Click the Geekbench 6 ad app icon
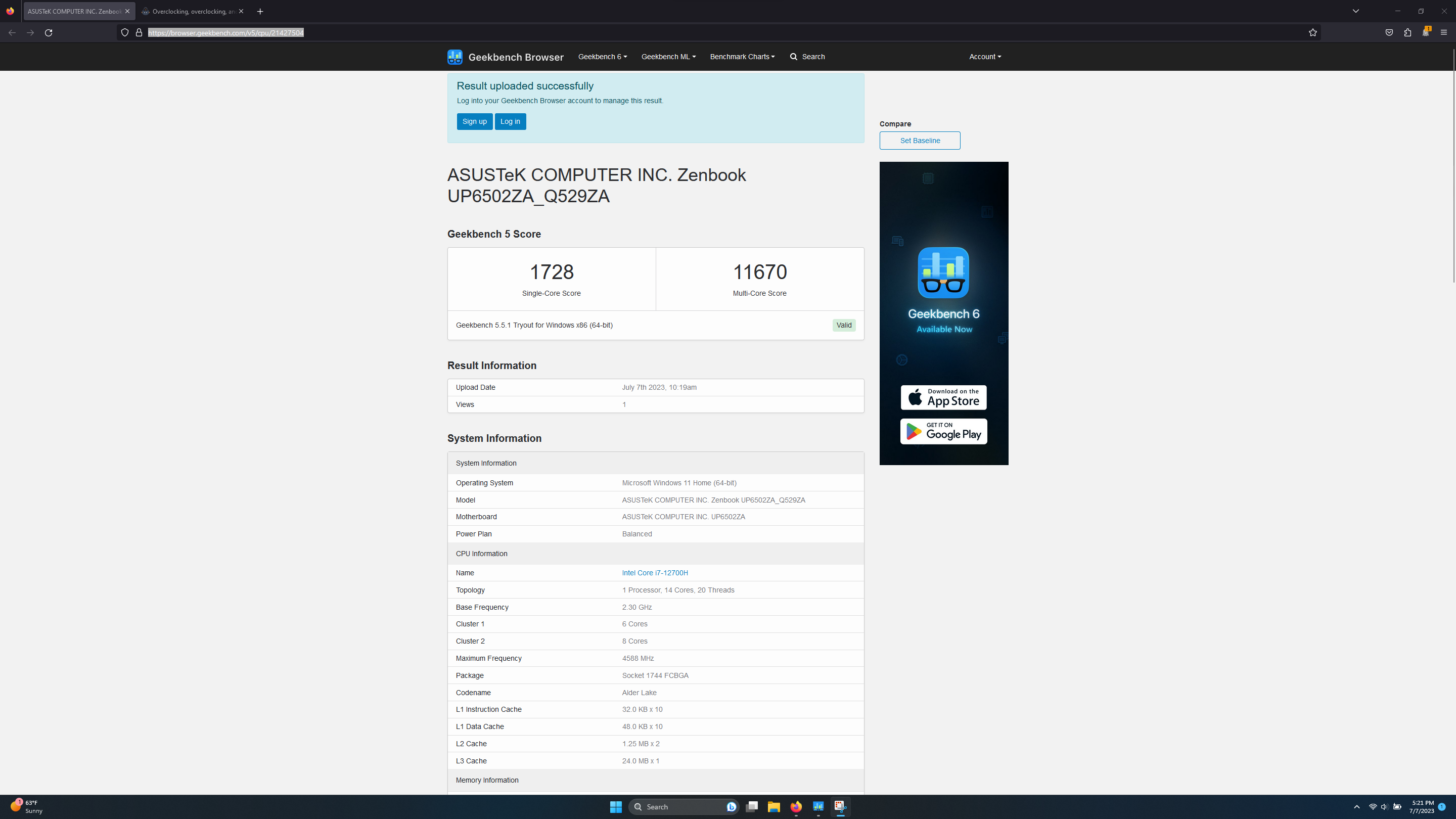The width and height of the screenshot is (1456, 819). tap(943, 273)
